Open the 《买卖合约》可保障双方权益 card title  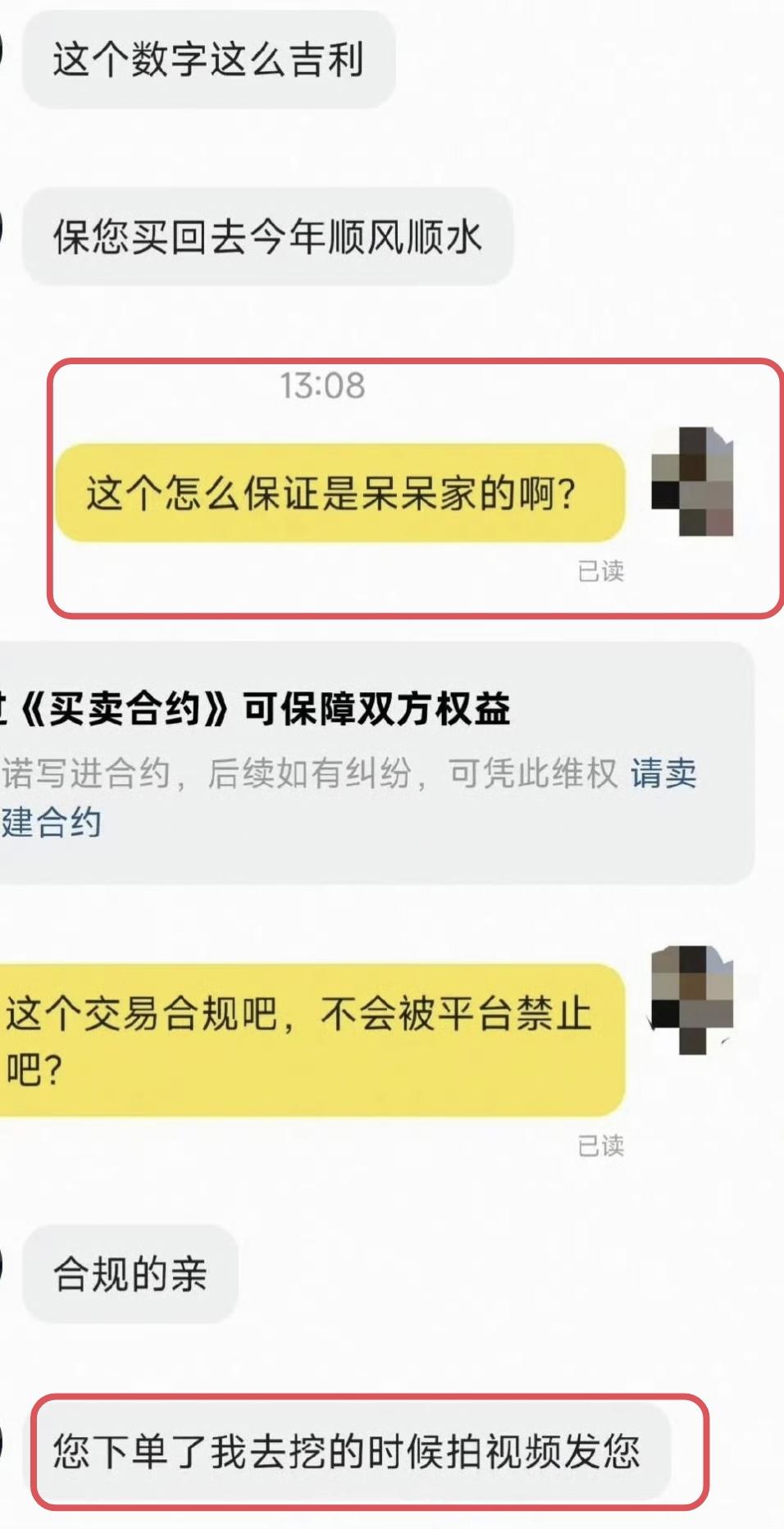pyautogui.click(x=255, y=709)
